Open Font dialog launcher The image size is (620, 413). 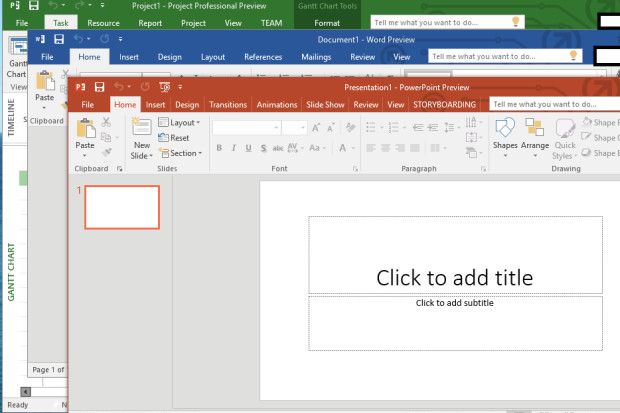pos(355,169)
